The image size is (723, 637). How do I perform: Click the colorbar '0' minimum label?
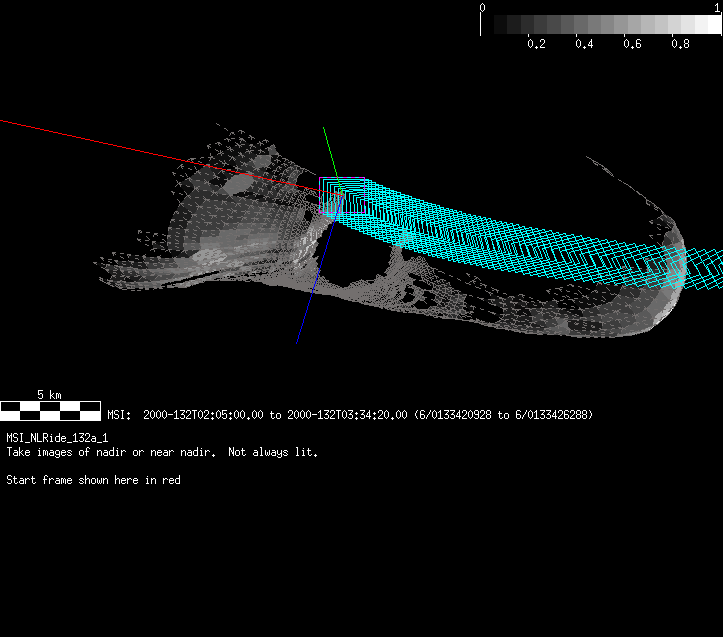(482, 7)
